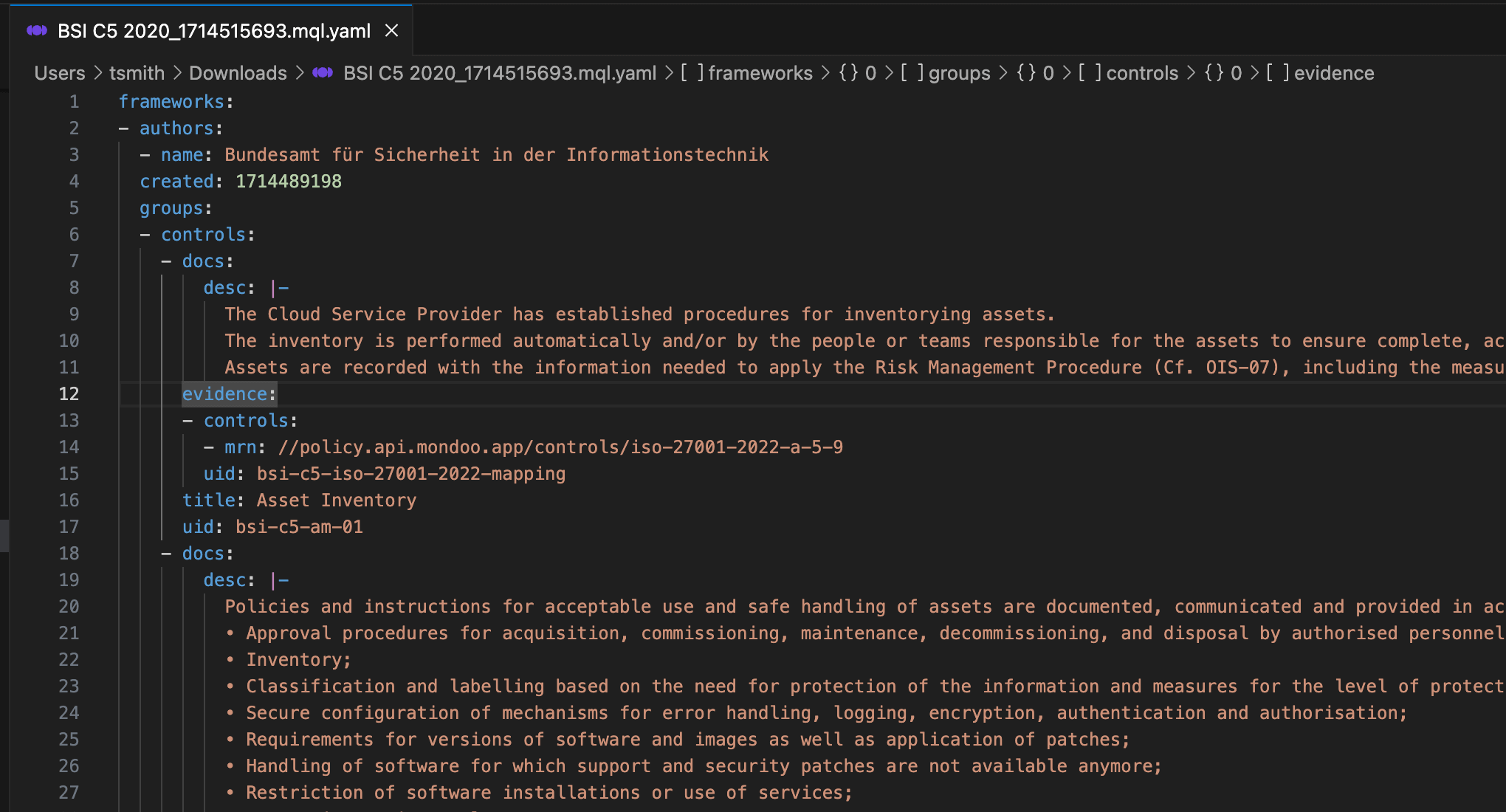Click the Mondoo icon on the file tab
The height and width of the screenshot is (812, 1506).
coord(37,30)
